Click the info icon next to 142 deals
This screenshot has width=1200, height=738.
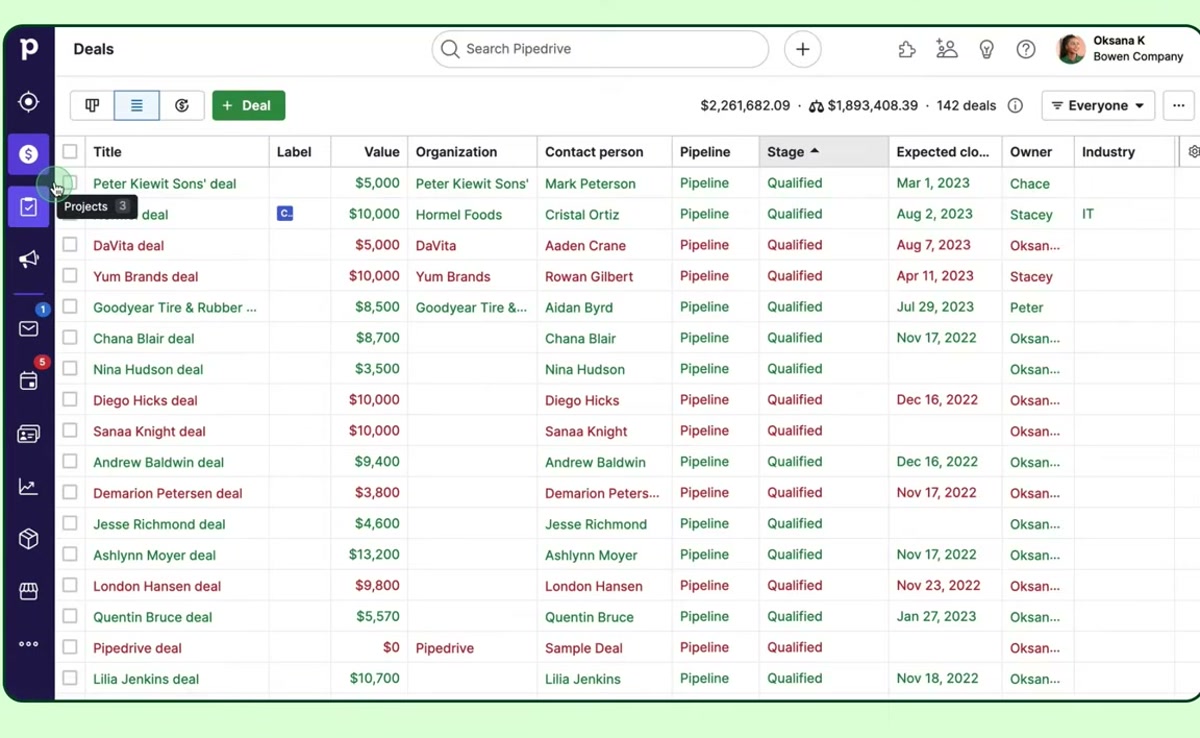[1015, 106]
